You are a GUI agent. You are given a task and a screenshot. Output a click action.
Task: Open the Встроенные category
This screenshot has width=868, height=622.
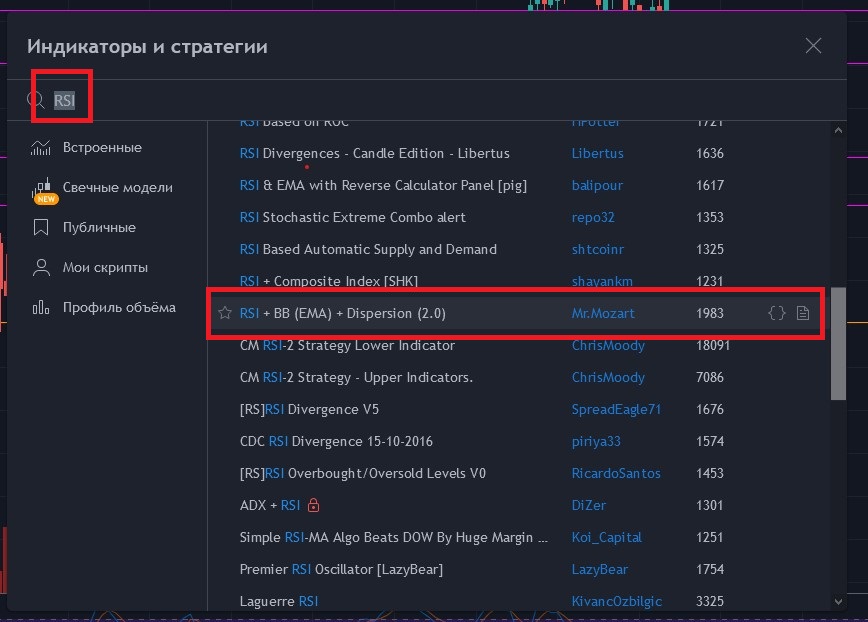101,148
